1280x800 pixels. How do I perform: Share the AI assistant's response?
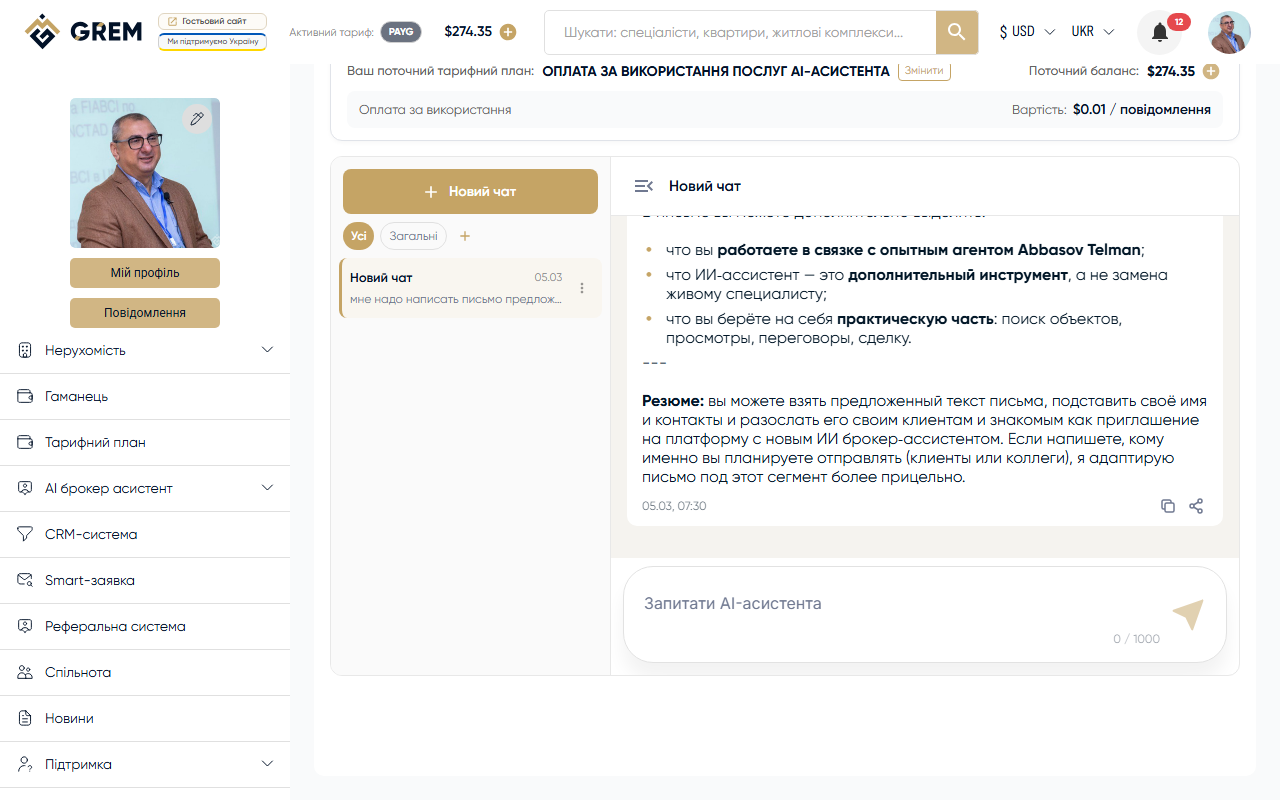coord(1196,506)
